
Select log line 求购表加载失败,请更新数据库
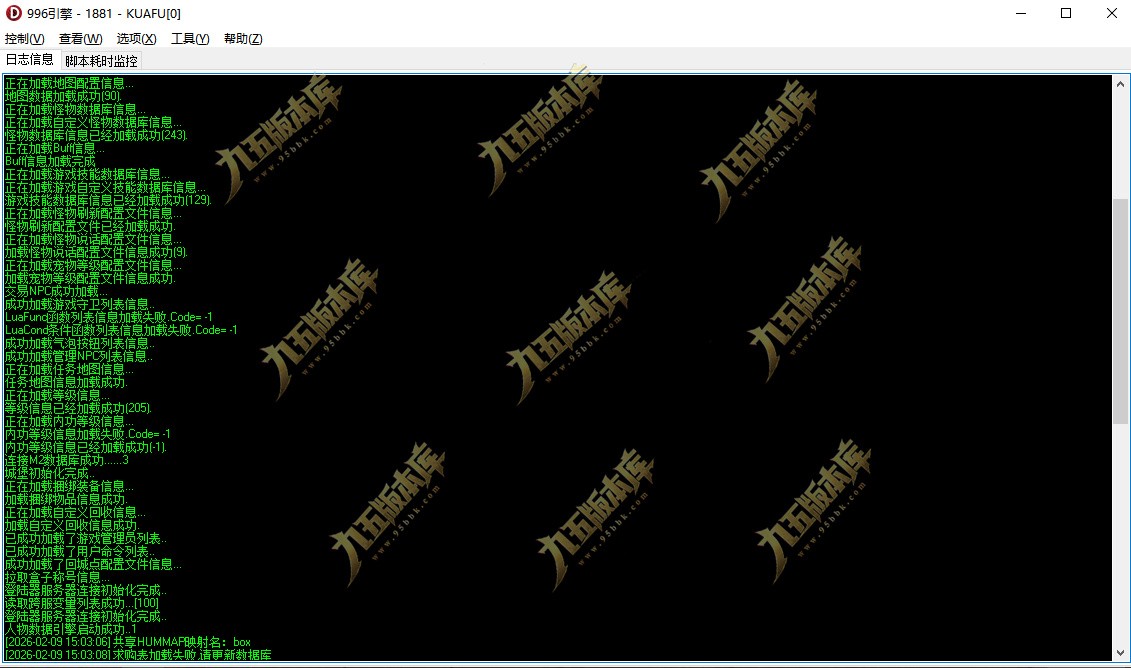click(138, 654)
